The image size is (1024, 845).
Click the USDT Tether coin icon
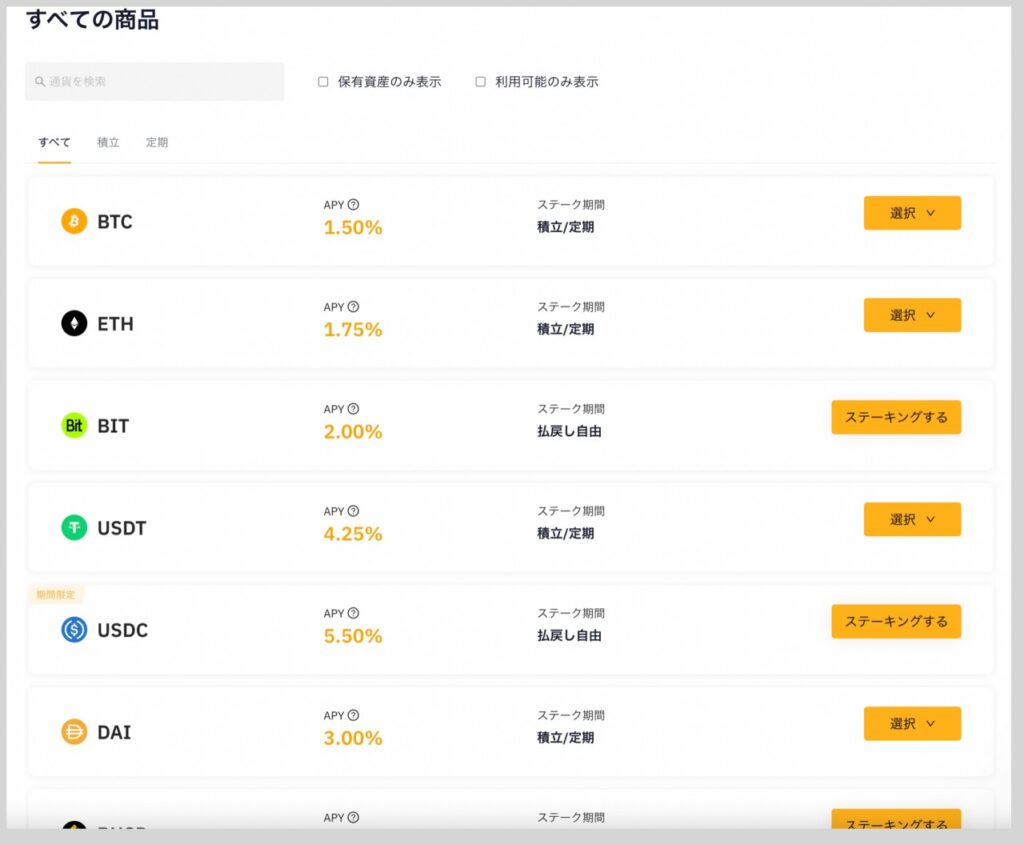(73, 528)
